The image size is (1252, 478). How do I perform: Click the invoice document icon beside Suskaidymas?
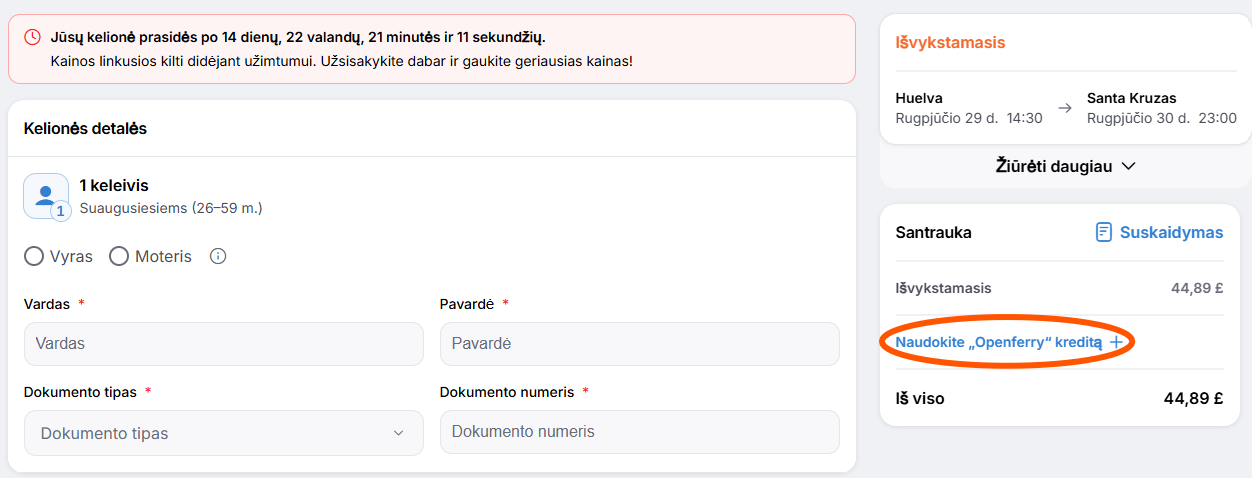tap(1104, 232)
